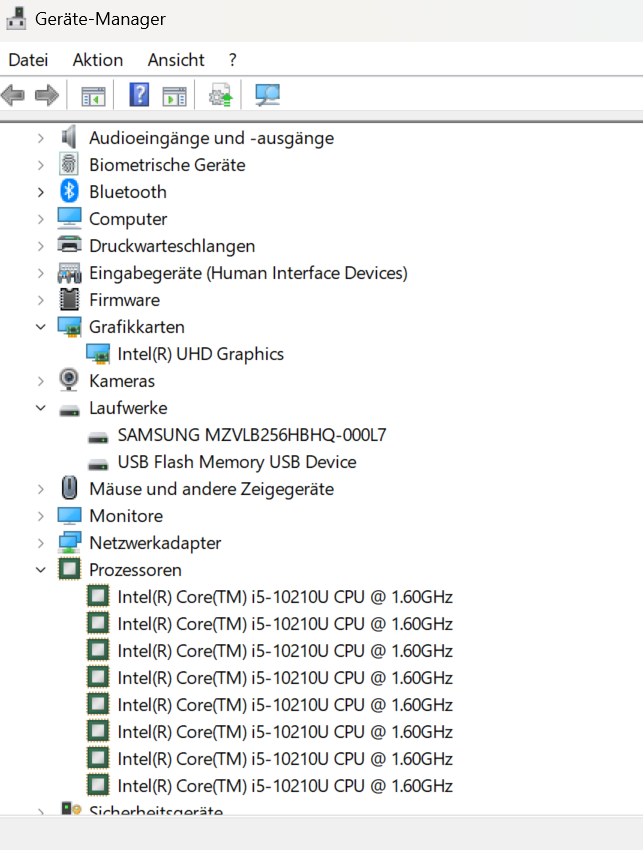
Task: Click the mouse icon for Mäuse category
Action: point(69,488)
